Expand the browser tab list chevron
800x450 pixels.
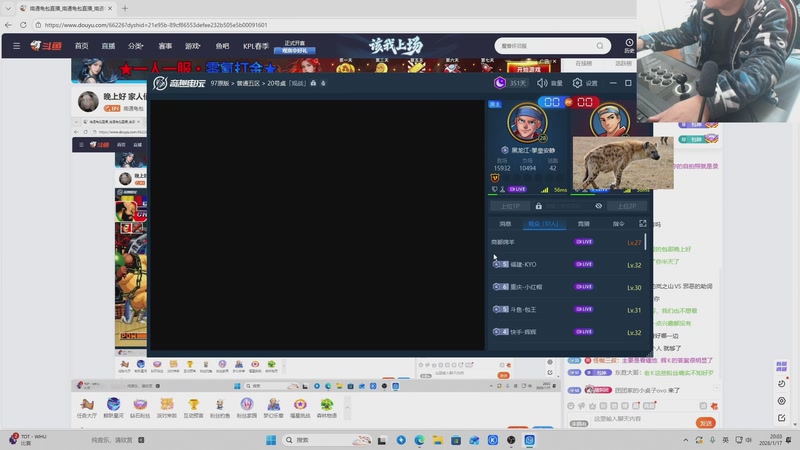pos(8,8)
